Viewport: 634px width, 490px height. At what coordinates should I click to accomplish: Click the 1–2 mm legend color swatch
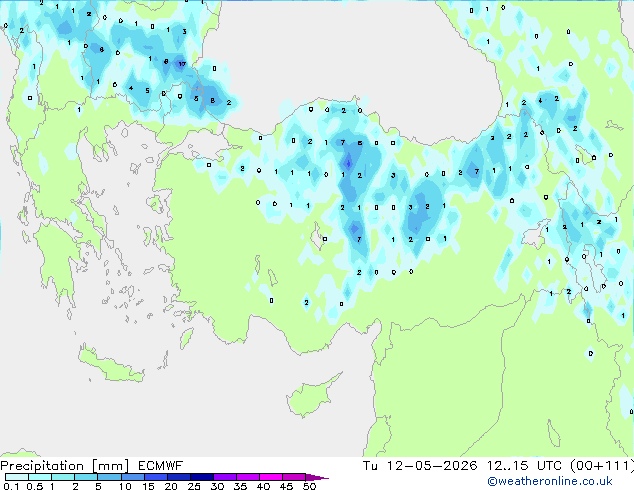coord(63,477)
